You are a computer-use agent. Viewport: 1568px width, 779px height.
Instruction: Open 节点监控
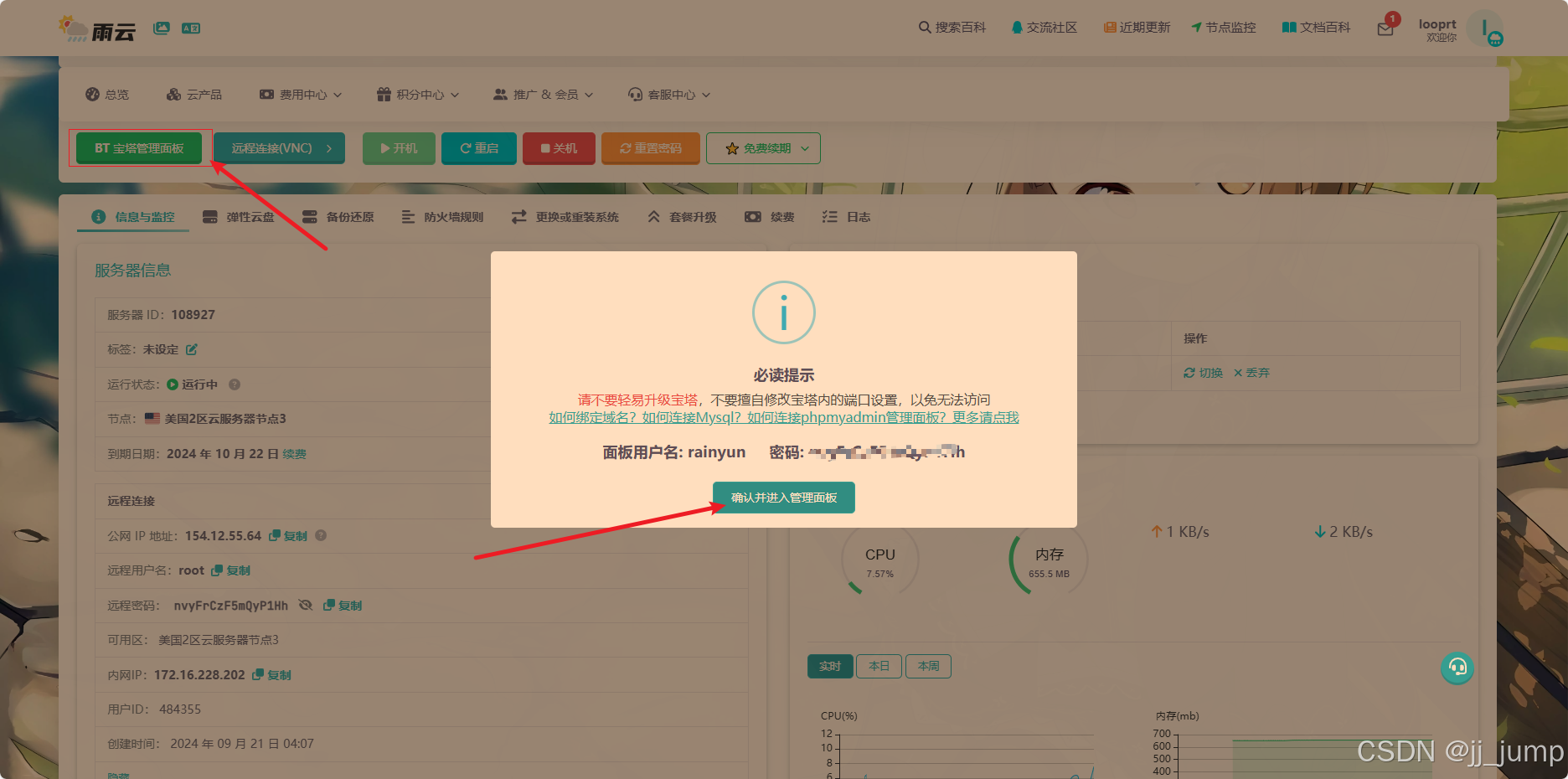1224,28
